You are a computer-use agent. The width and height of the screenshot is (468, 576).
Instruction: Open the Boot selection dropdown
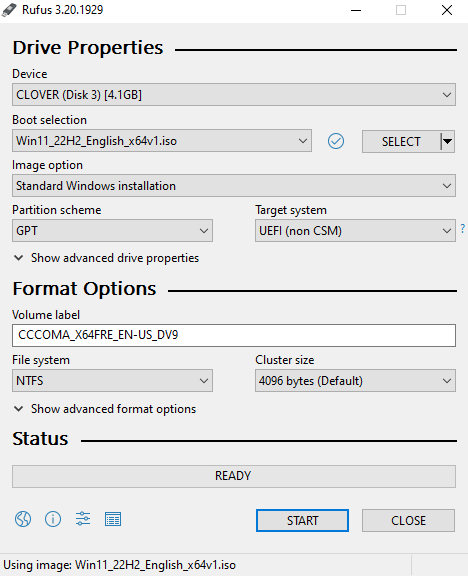pyautogui.click(x=162, y=141)
